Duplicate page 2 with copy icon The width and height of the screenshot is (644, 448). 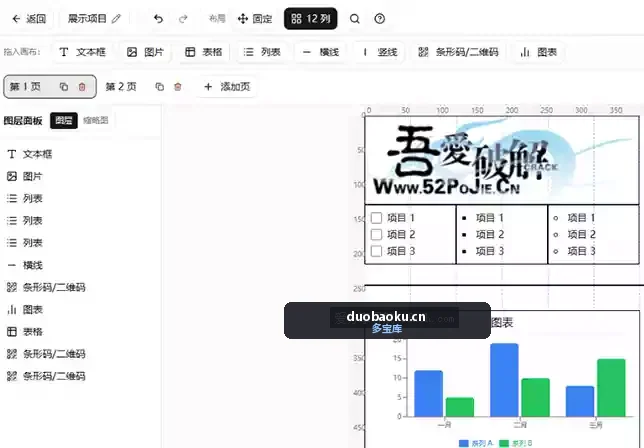coord(159,87)
